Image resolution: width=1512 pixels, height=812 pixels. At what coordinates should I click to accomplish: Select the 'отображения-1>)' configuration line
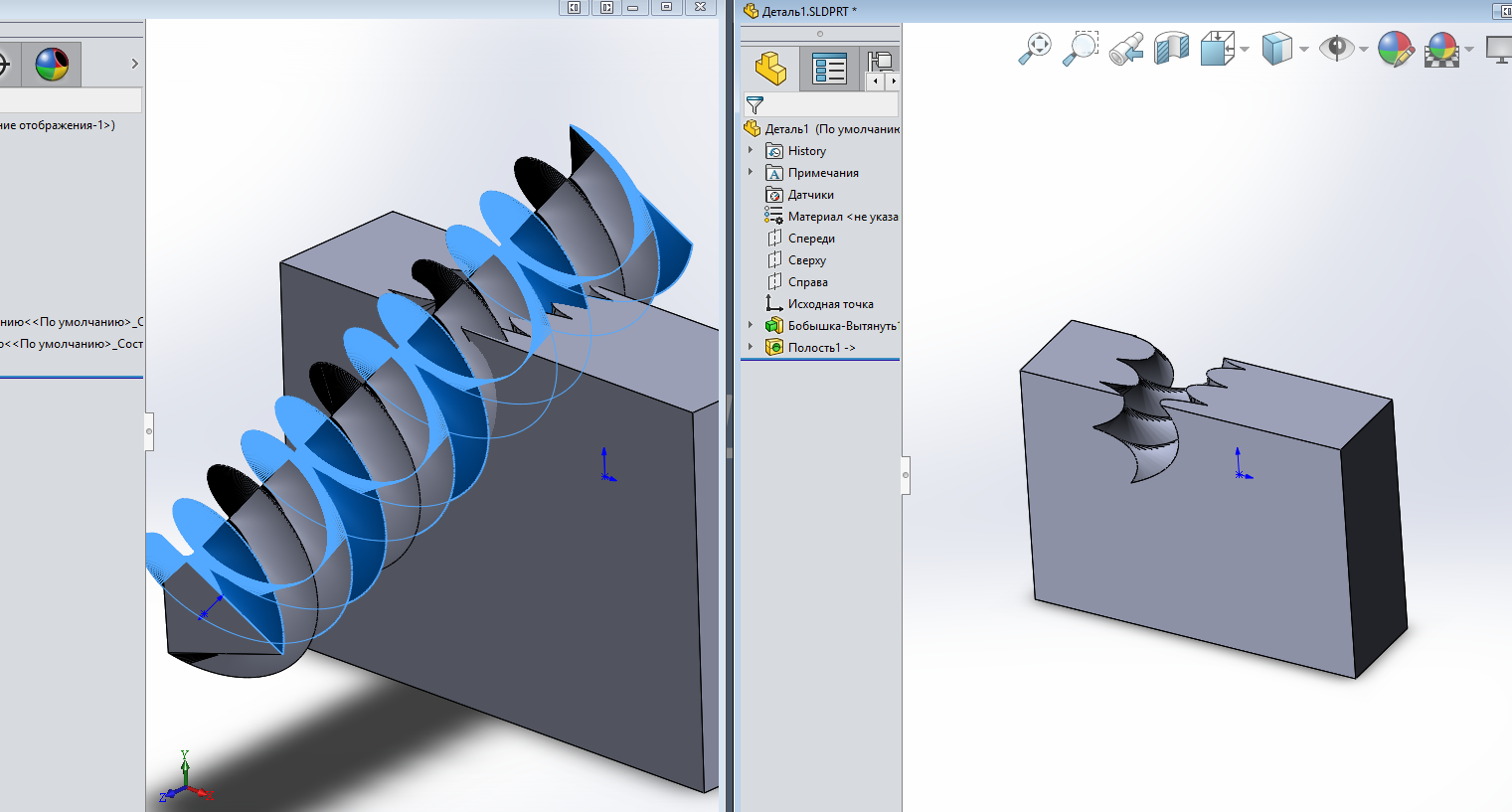tap(58, 125)
